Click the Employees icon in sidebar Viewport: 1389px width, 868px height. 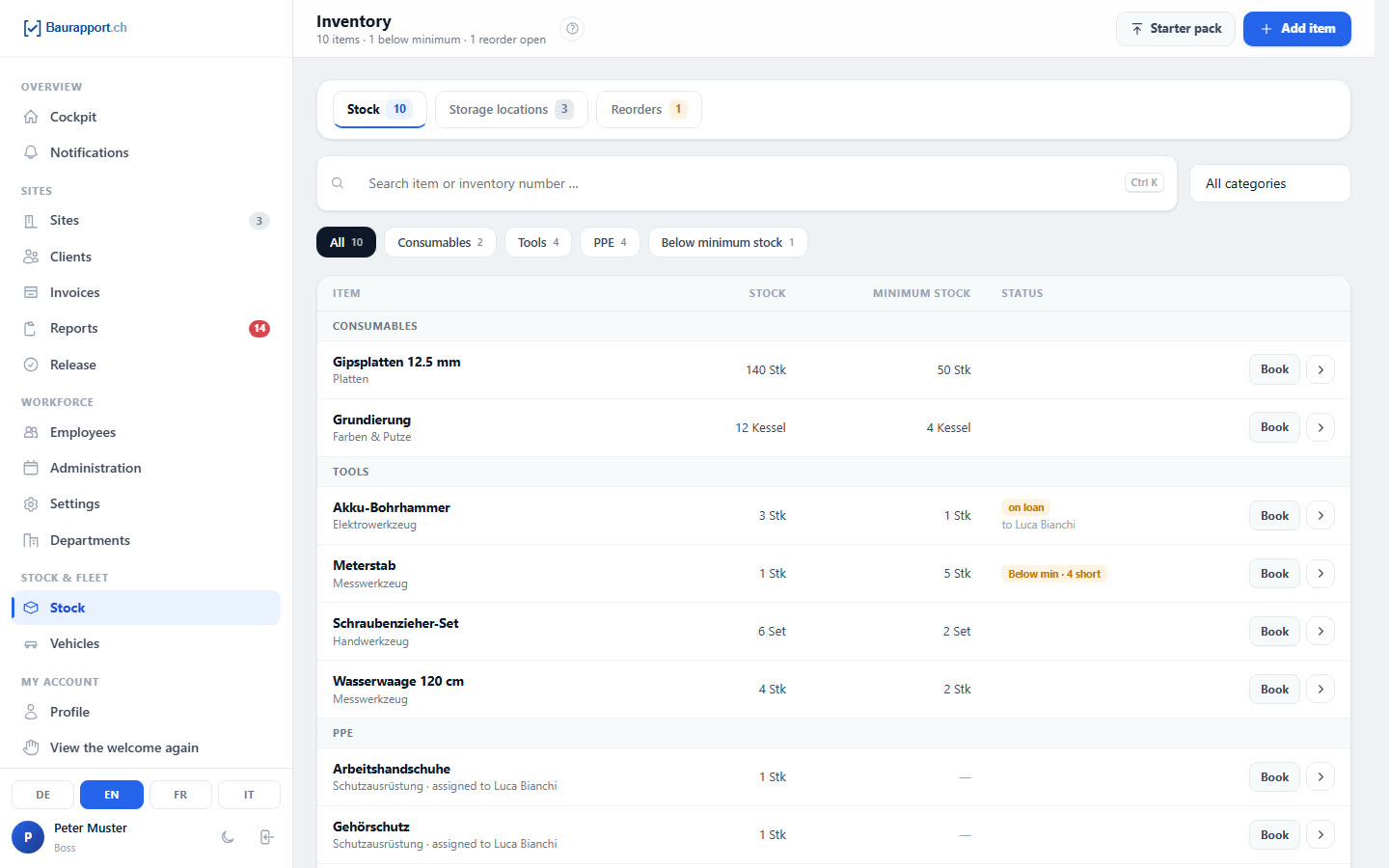pyautogui.click(x=31, y=432)
